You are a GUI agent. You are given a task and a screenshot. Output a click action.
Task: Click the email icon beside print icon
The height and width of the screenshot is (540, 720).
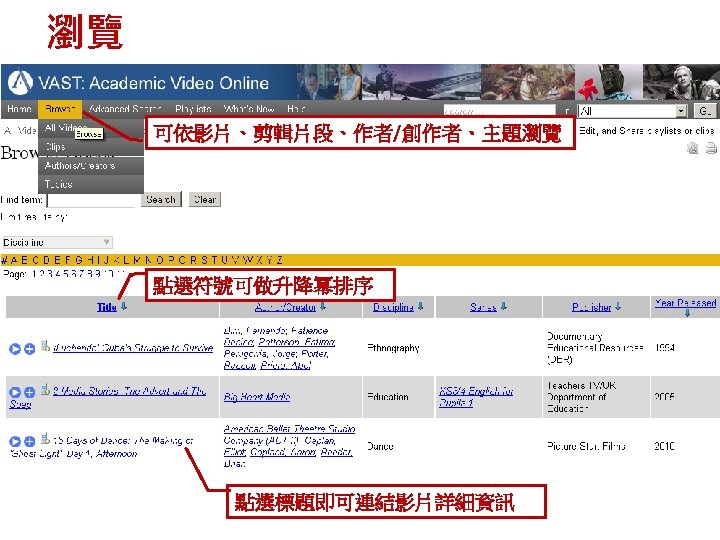(692, 148)
